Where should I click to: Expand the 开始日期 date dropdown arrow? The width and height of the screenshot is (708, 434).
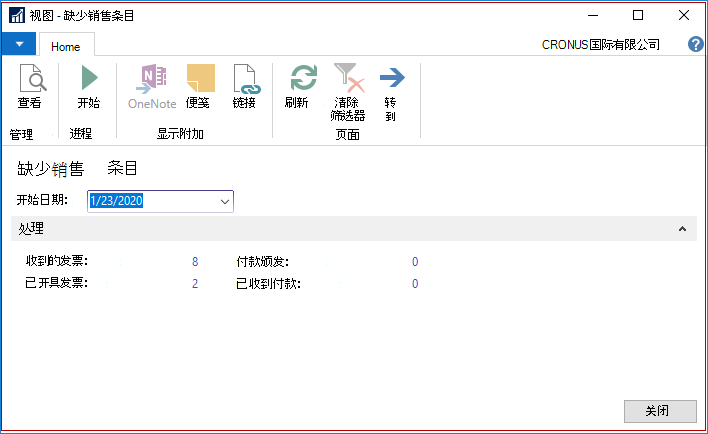coord(225,201)
